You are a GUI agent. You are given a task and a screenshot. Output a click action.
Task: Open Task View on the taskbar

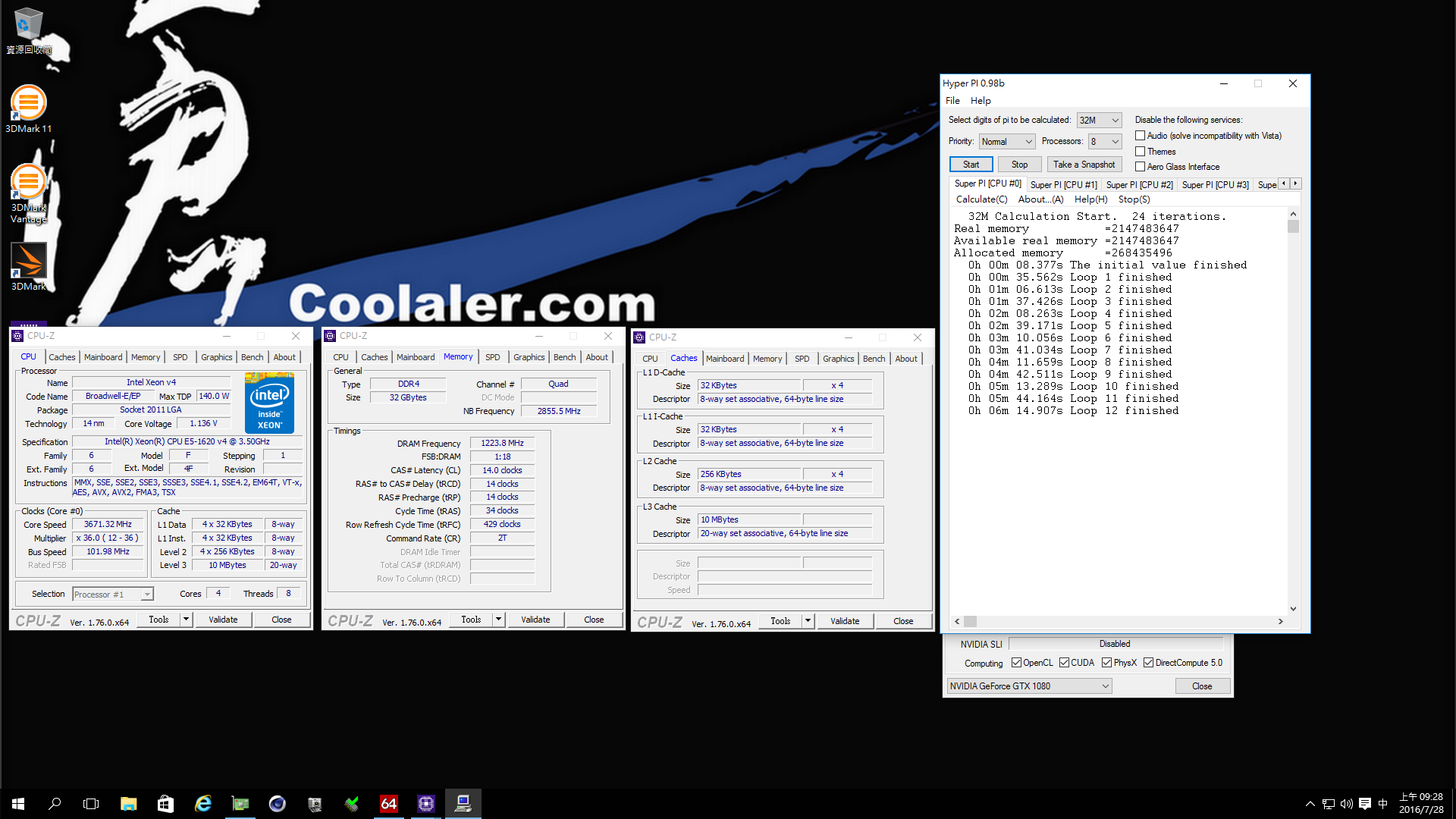point(91,804)
